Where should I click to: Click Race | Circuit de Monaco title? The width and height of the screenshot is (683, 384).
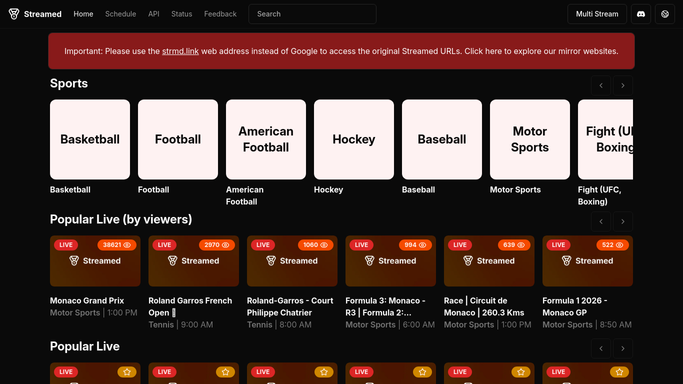(484, 307)
